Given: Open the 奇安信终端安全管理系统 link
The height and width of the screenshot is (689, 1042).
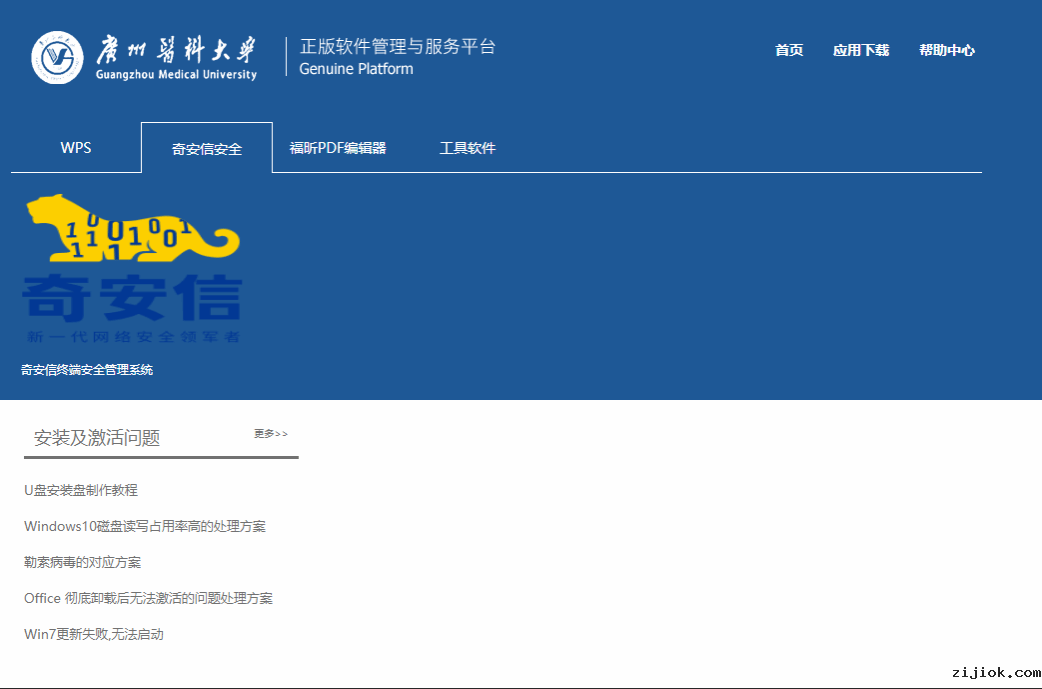Looking at the screenshot, I should 87,370.
